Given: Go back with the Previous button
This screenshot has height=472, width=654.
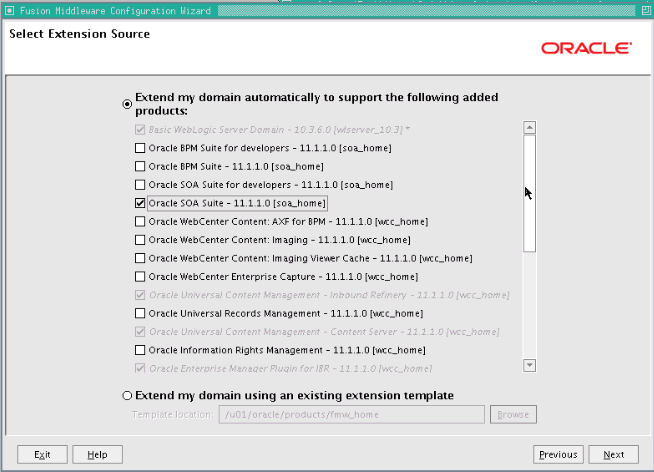Looking at the screenshot, I should pyautogui.click(x=558, y=454).
